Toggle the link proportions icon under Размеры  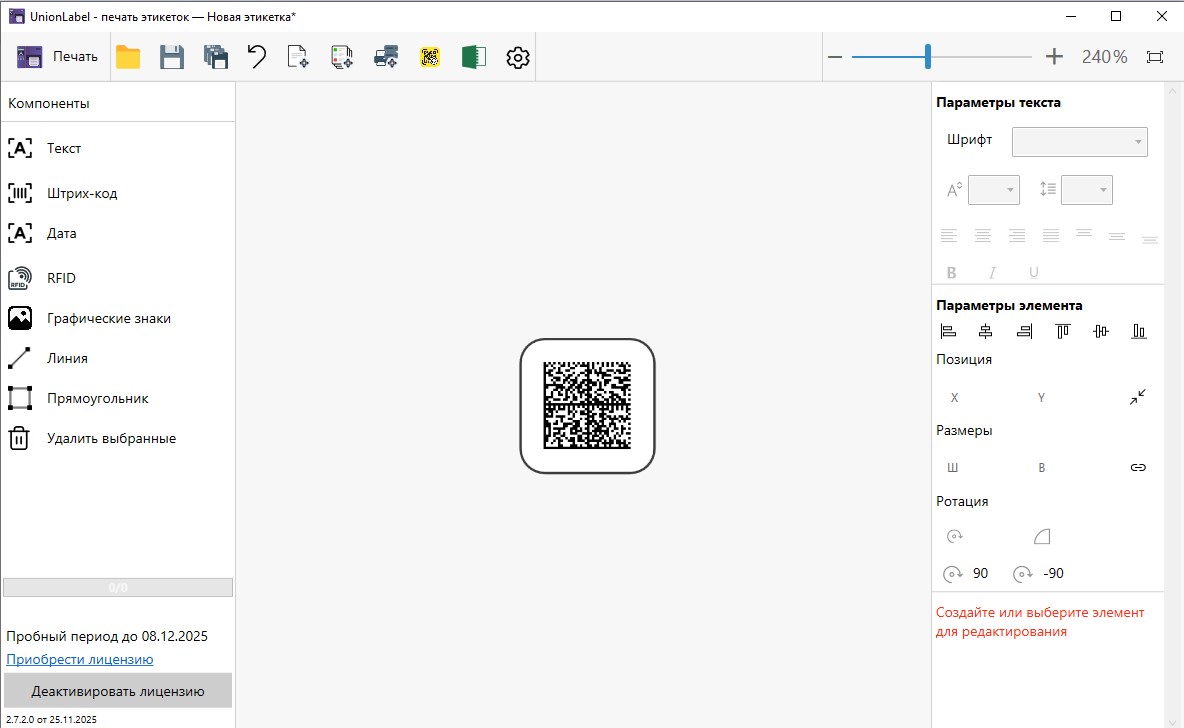point(1137,467)
